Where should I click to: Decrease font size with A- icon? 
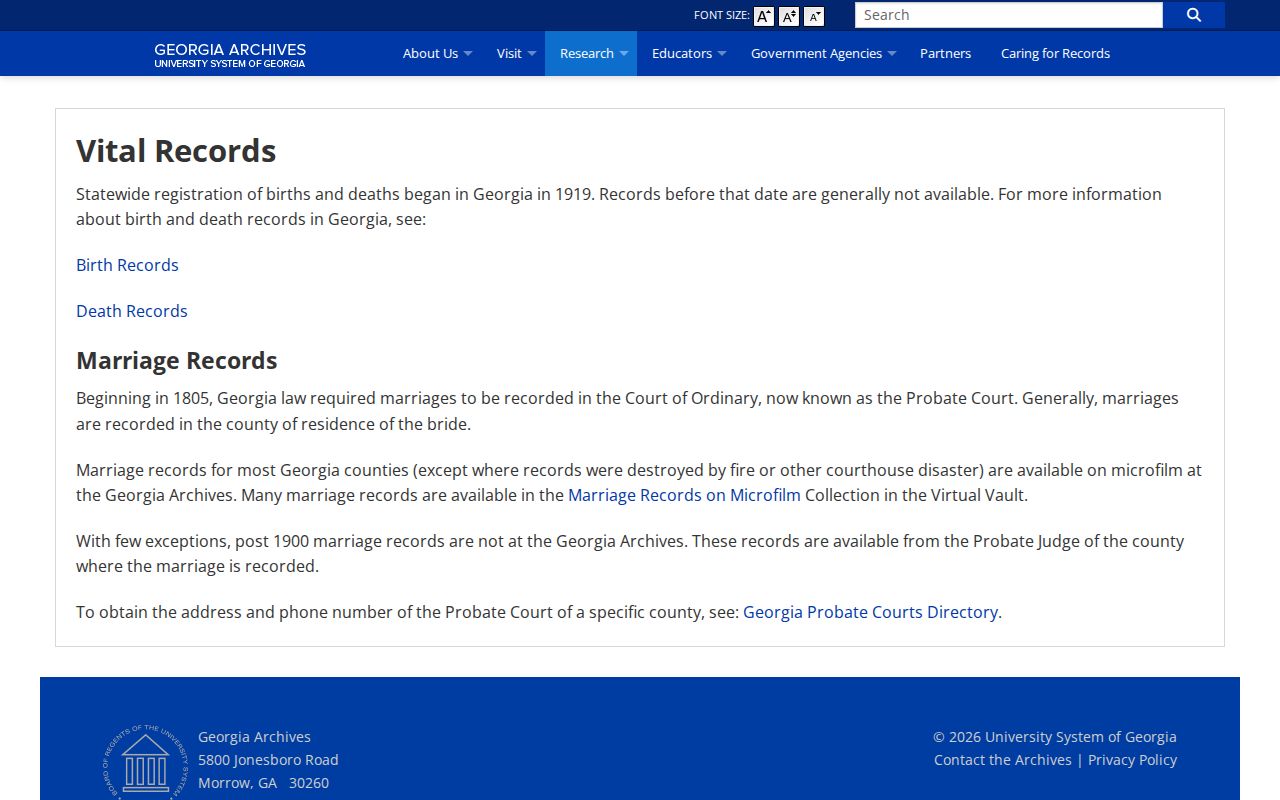(814, 16)
